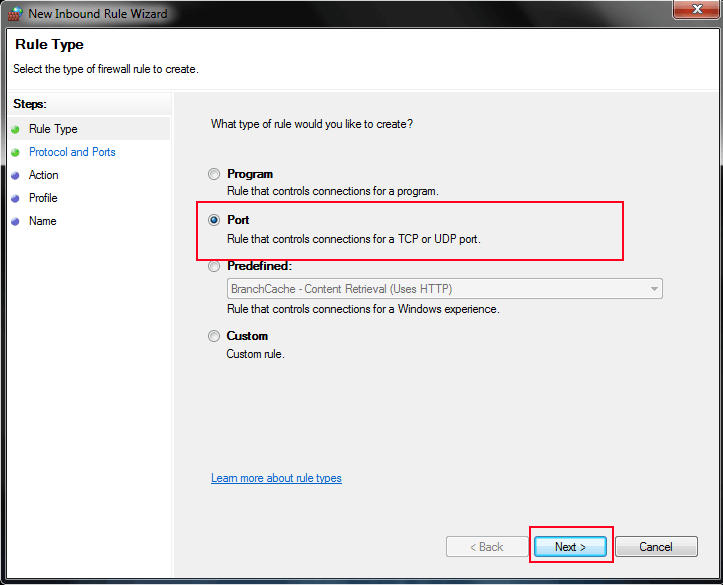Screen dimensions: 723x585
Task: Select the Port rule type radio button
Action: tap(214, 220)
